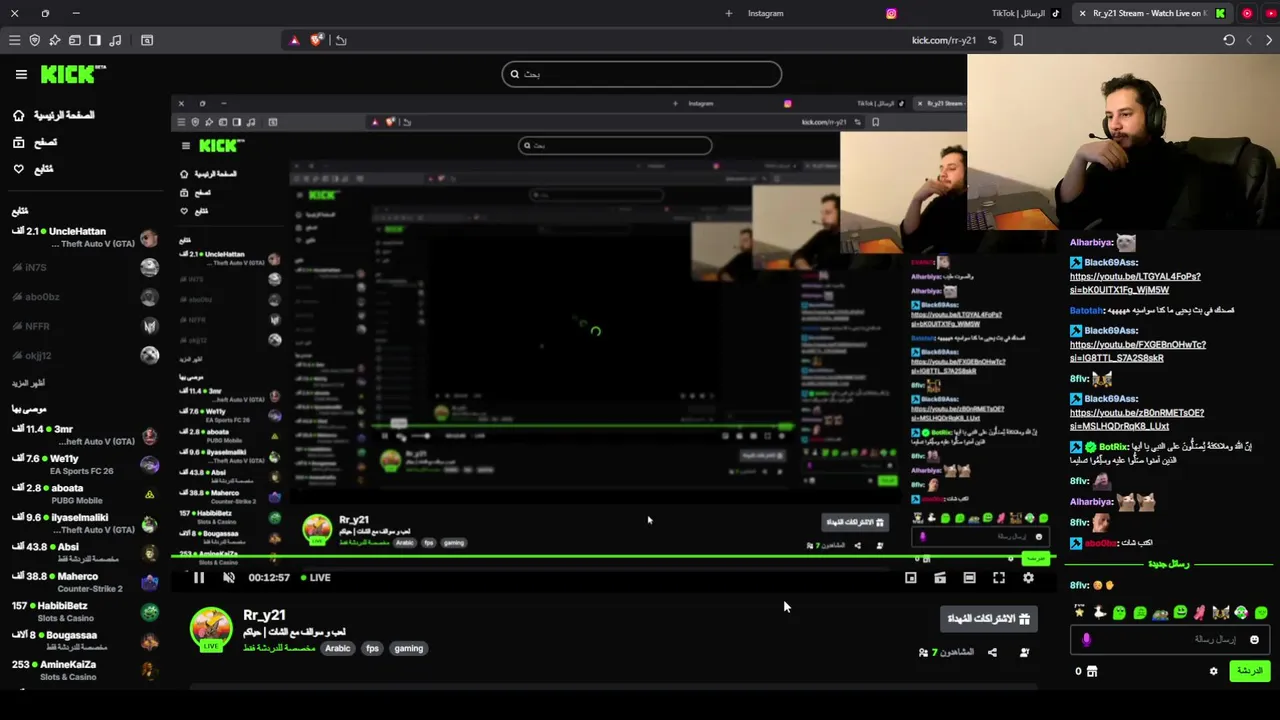Click the clip creation icon in player
Screen dimensions: 1280x720
click(x=940, y=577)
